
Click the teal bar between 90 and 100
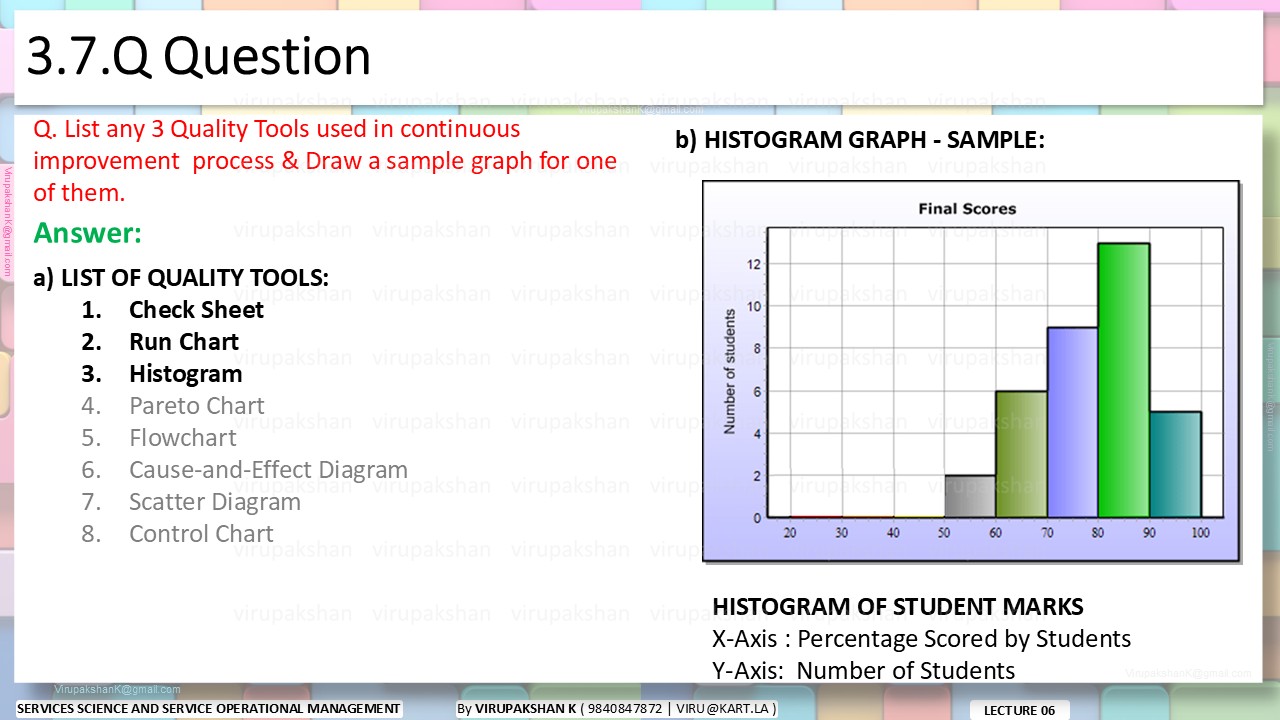1175,464
